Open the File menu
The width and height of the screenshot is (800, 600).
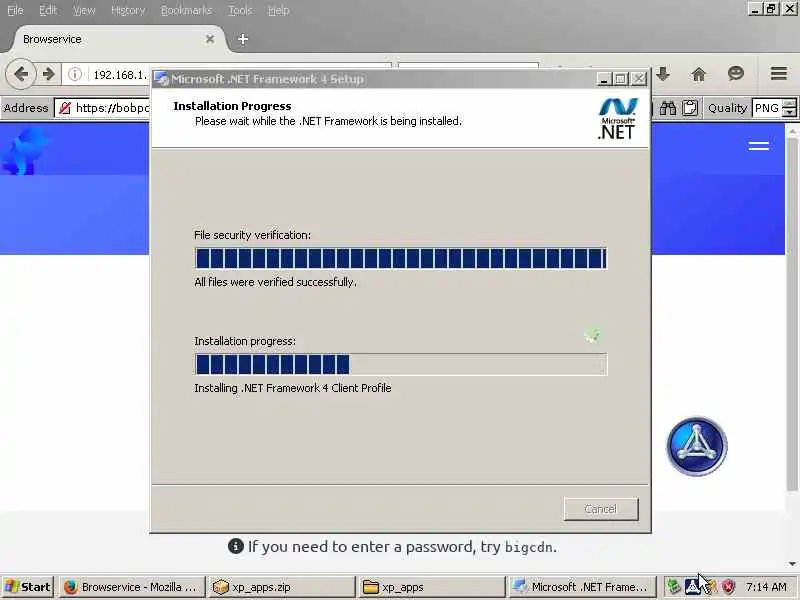pyautogui.click(x=15, y=10)
